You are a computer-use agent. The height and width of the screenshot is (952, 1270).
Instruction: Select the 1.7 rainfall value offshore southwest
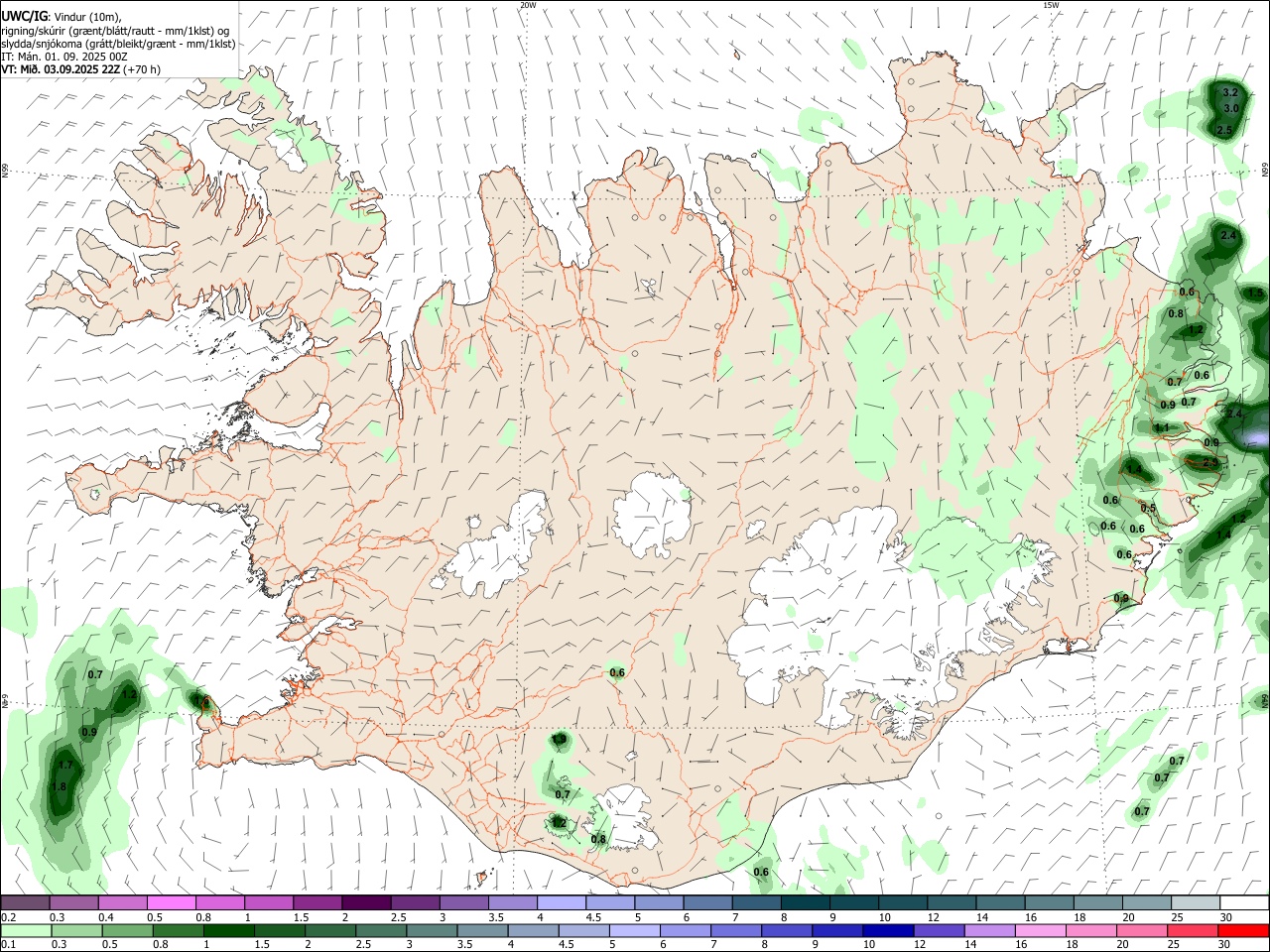[65, 766]
